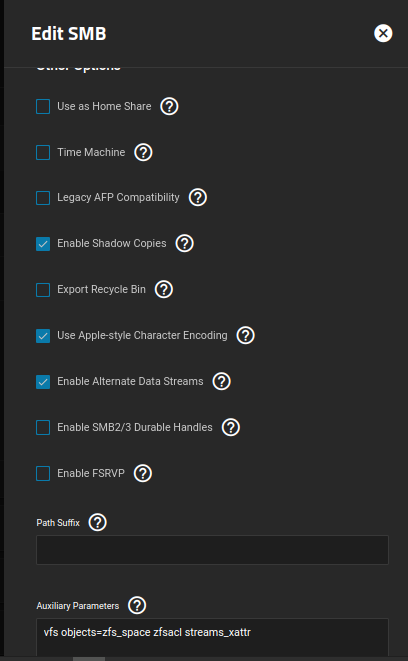
Task: Focus the Auxiliary Parameters text area
Action: click(212, 637)
